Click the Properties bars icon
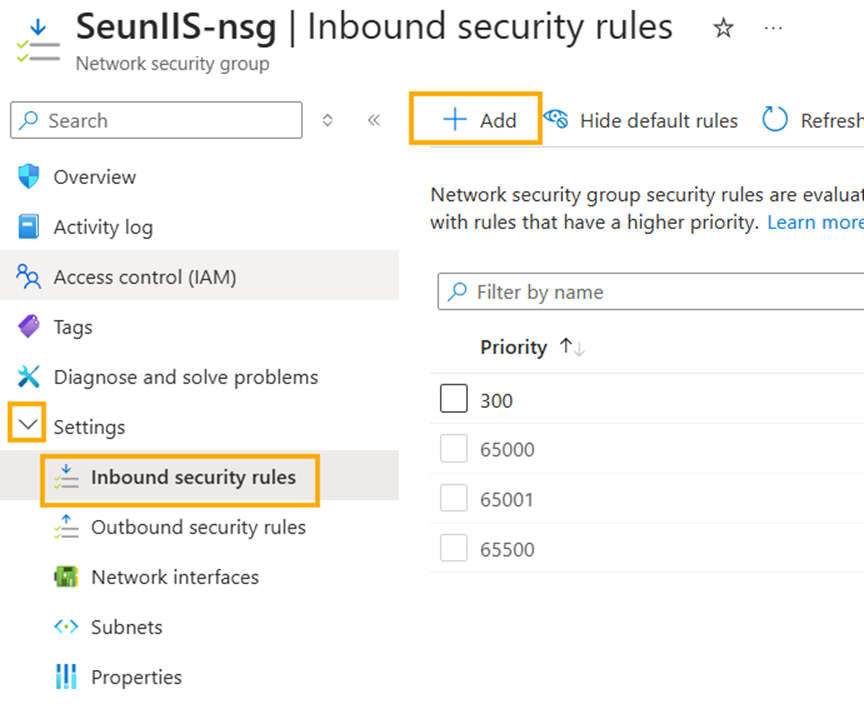Image resolution: width=864 pixels, height=714 pixels. point(66,677)
